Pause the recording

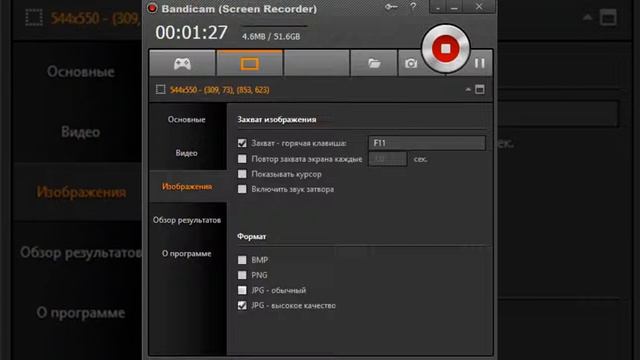(480, 63)
